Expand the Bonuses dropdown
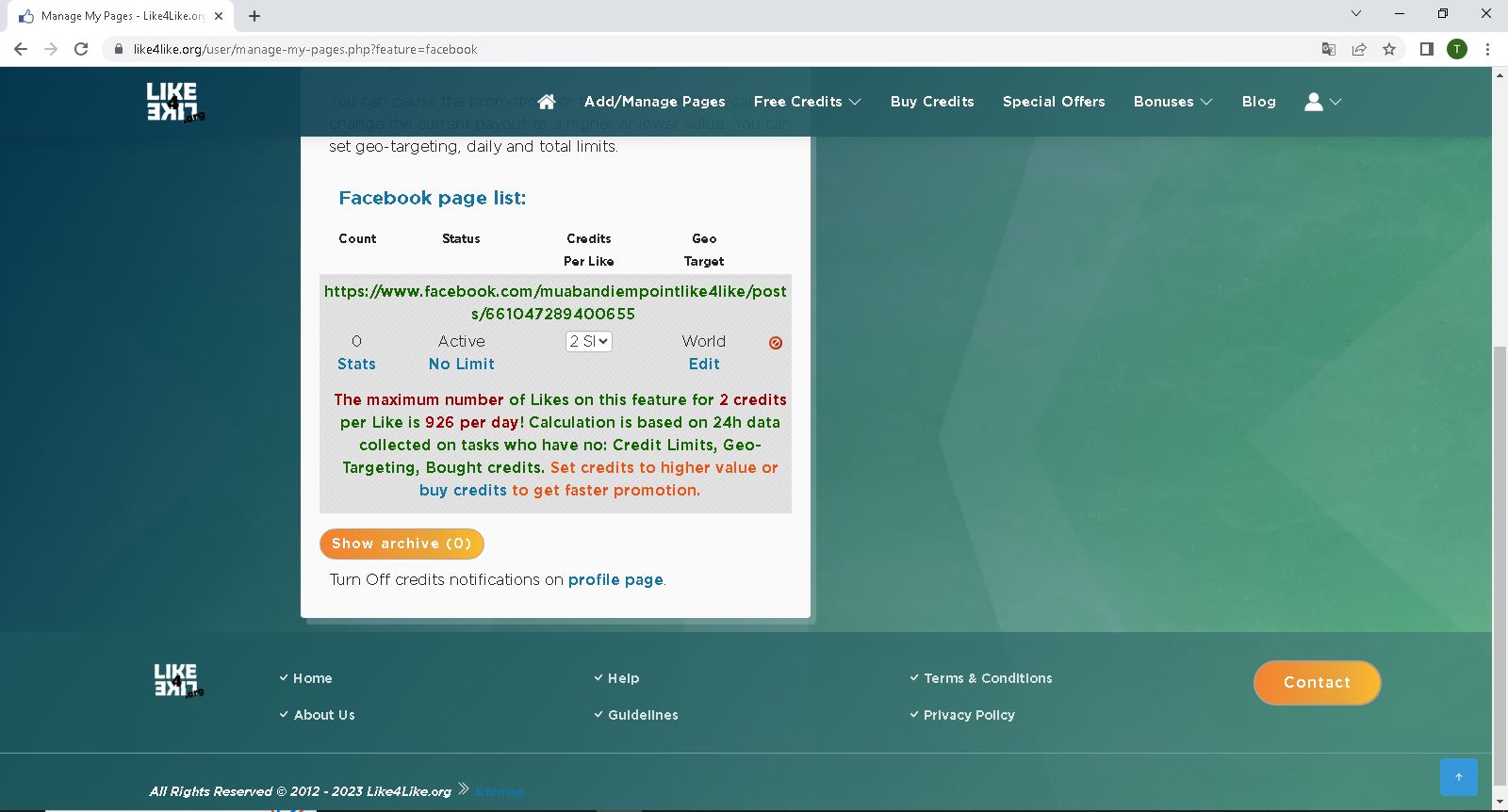The image size is (1508, 812). tap(1172, 102)
